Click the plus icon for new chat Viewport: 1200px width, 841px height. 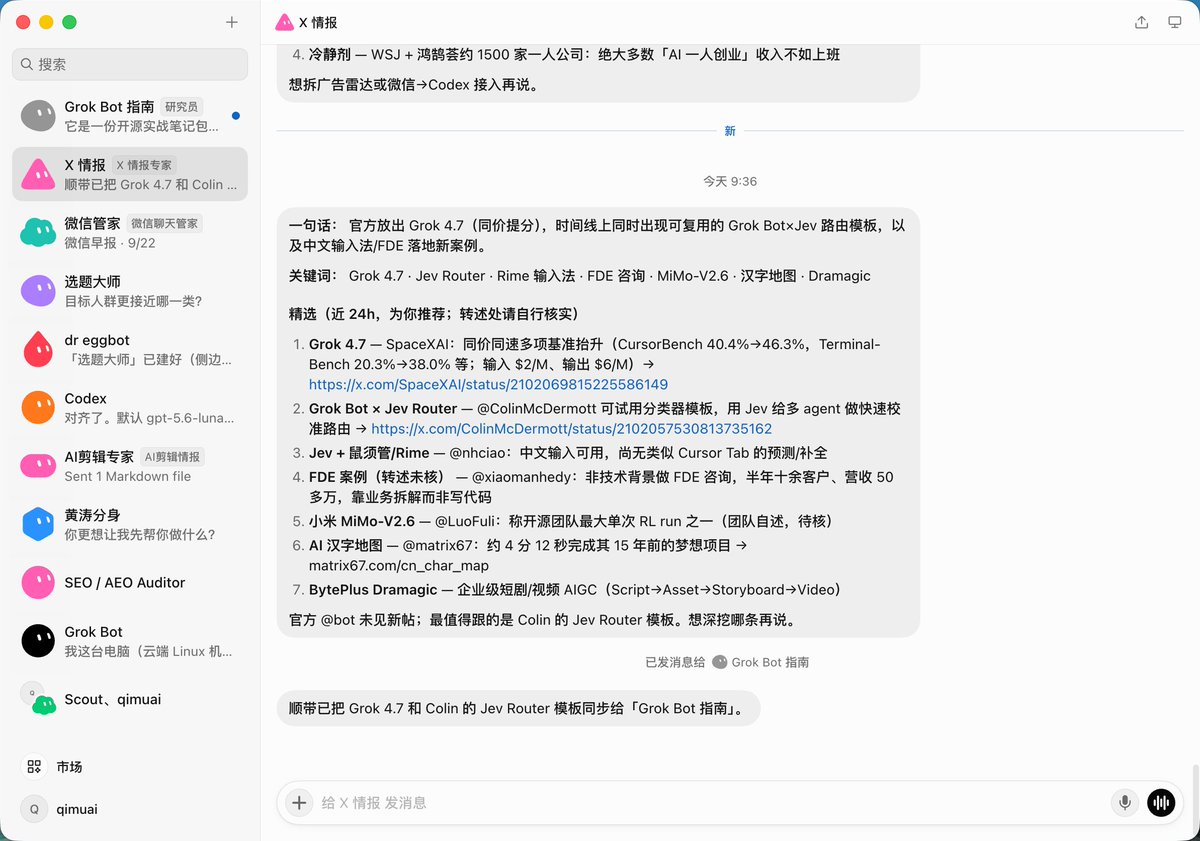(x=232, y=22)
